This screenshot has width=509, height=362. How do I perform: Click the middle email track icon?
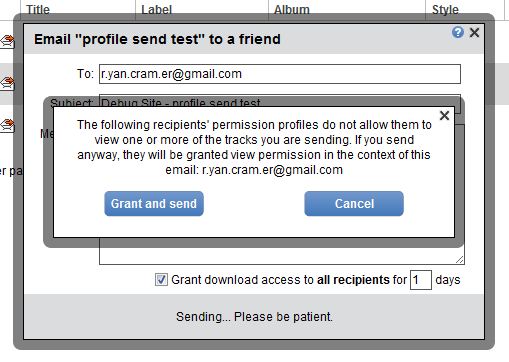(7, 83)
